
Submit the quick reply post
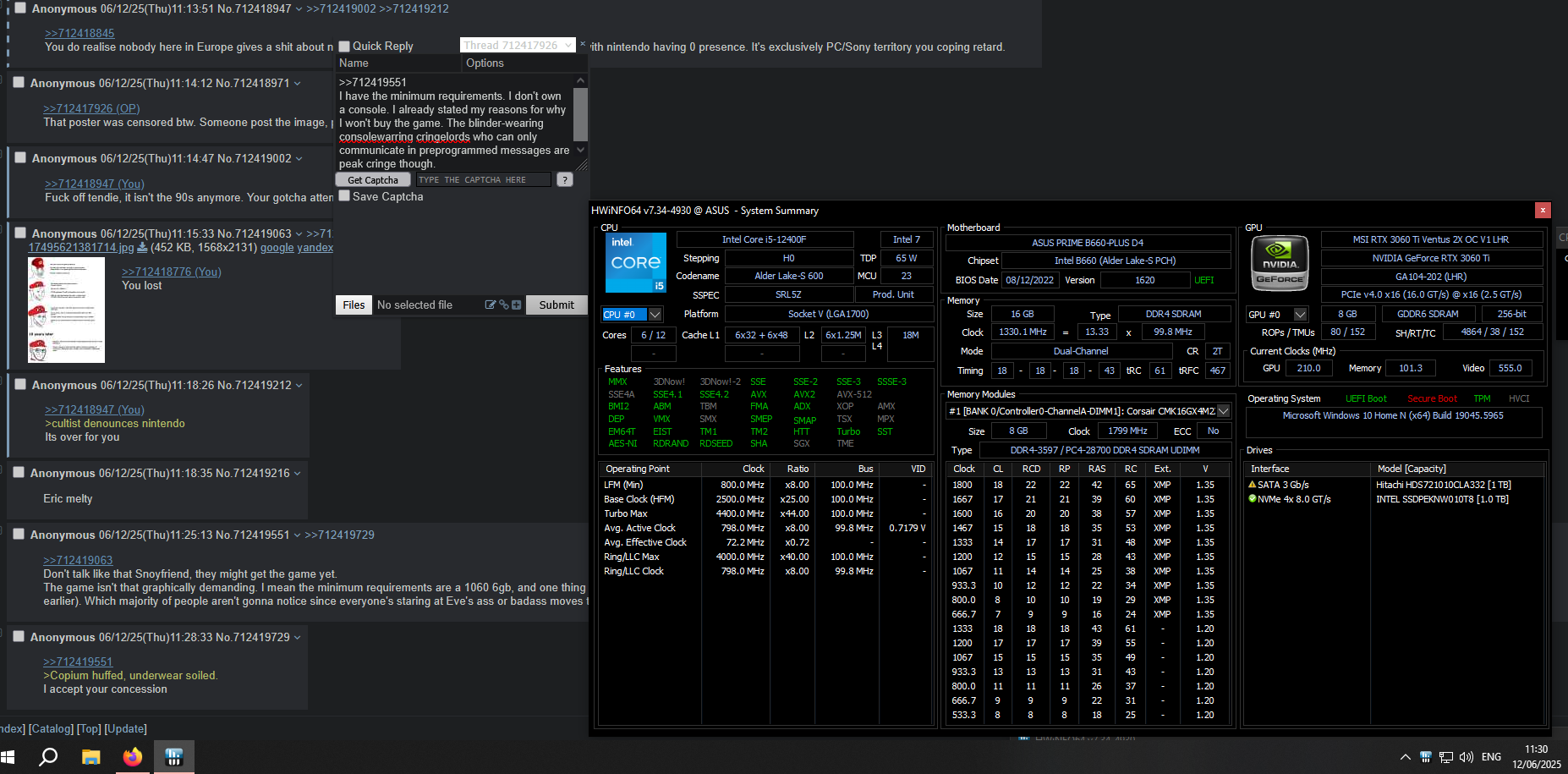coord(556,305)
